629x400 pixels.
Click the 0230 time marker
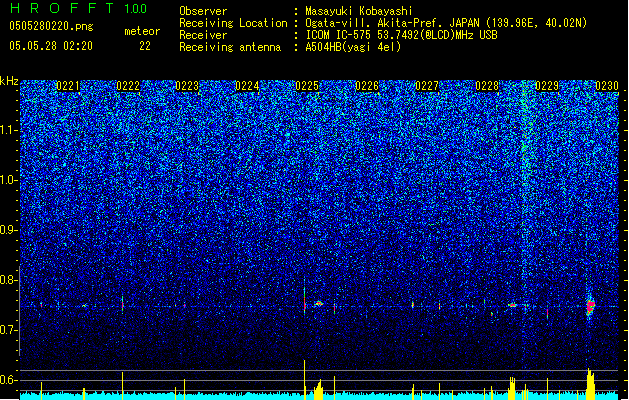(x=607, y=86)
